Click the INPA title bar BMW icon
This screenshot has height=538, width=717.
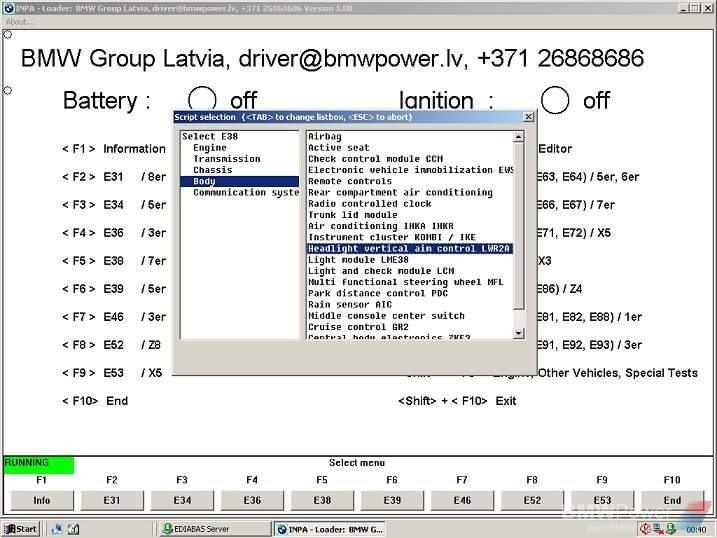pyautogui.click(x=9, y=8)
